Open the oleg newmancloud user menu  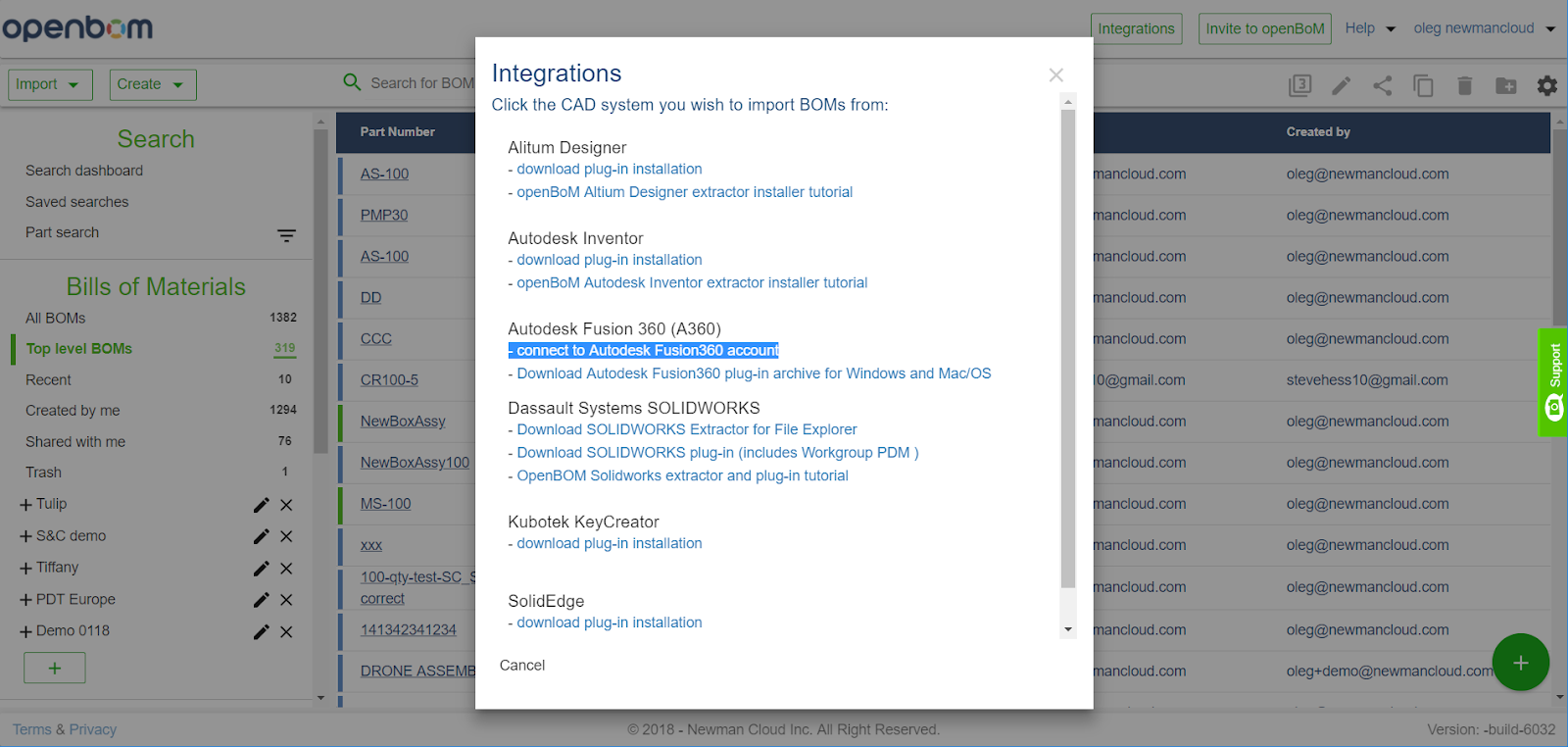pos(1484,28)
